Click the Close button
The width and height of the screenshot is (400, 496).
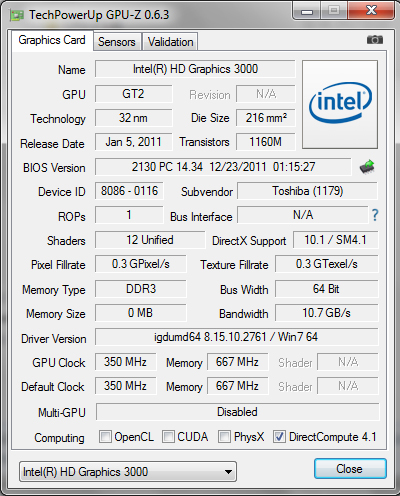pyautogui.click(x=350, y=469)
